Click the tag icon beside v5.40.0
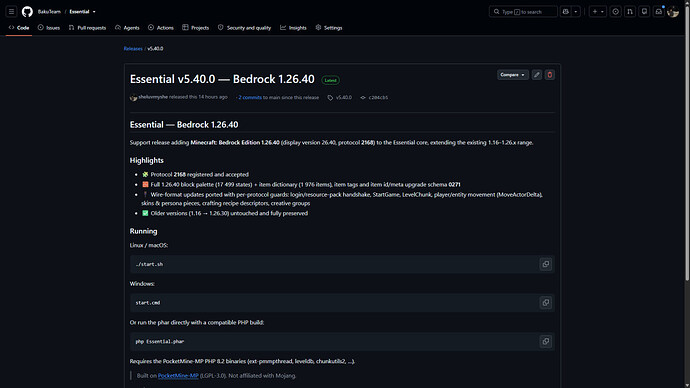690x388 pixels. click(x=330, y=98)
